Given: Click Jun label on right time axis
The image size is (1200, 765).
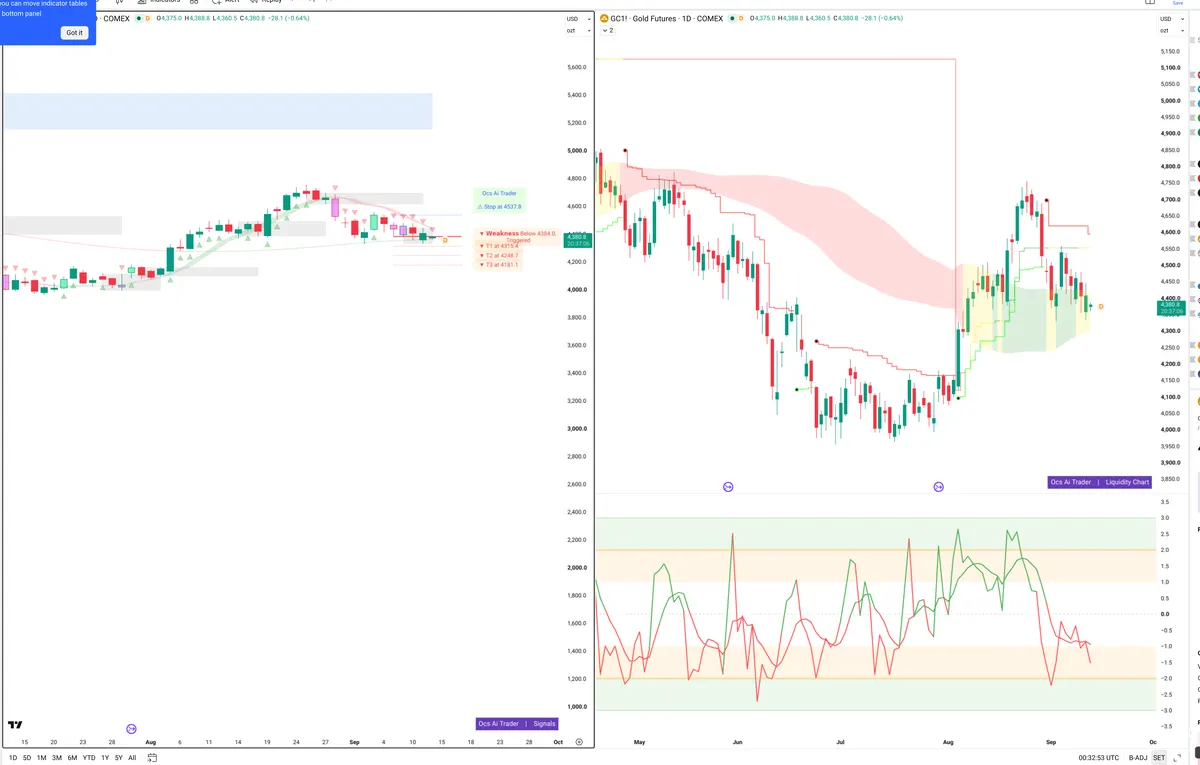Looking at the screenshot, I should pyautogui.click(x=738, y=743).
